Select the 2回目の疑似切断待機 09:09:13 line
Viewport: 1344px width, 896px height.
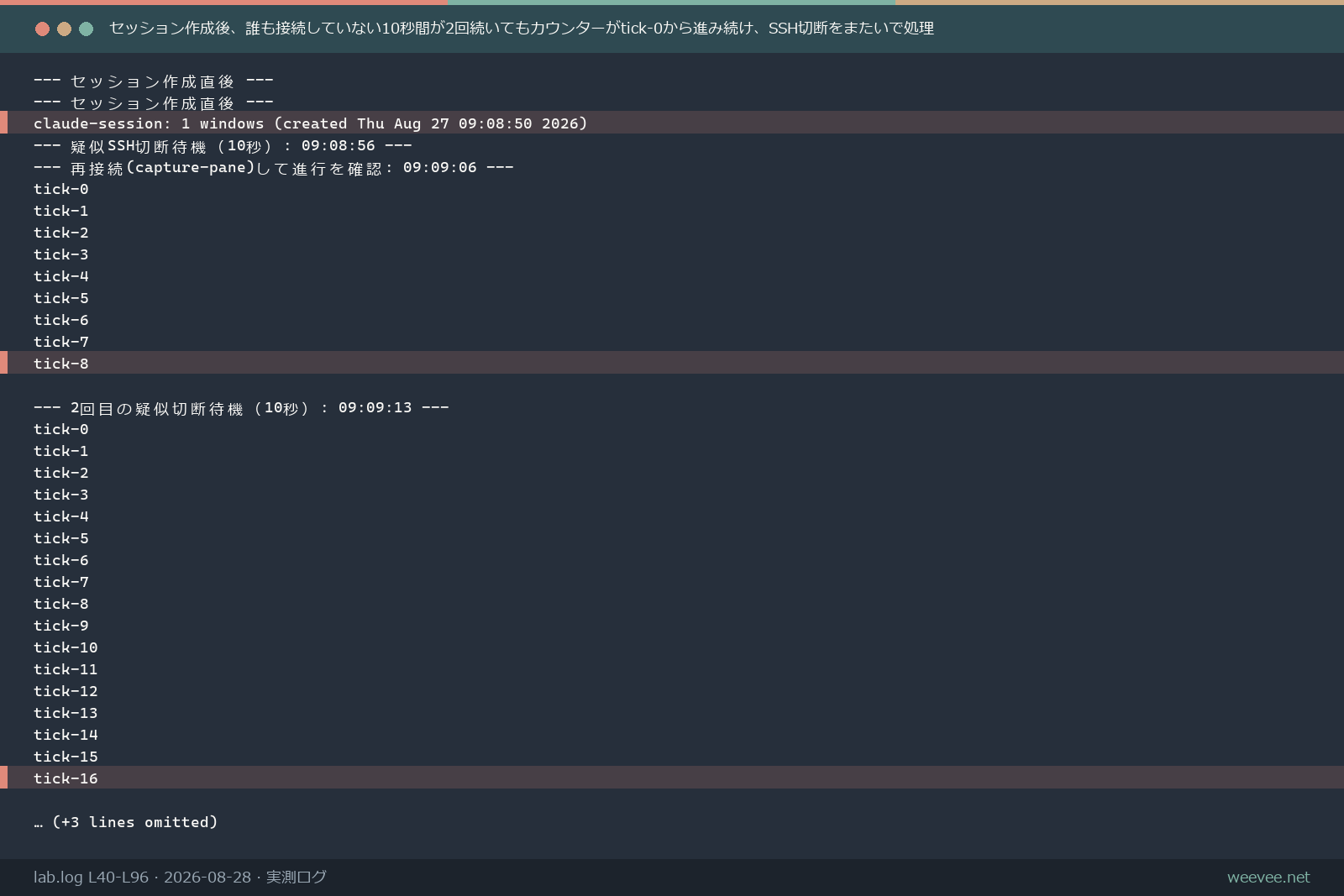[241, 407]
